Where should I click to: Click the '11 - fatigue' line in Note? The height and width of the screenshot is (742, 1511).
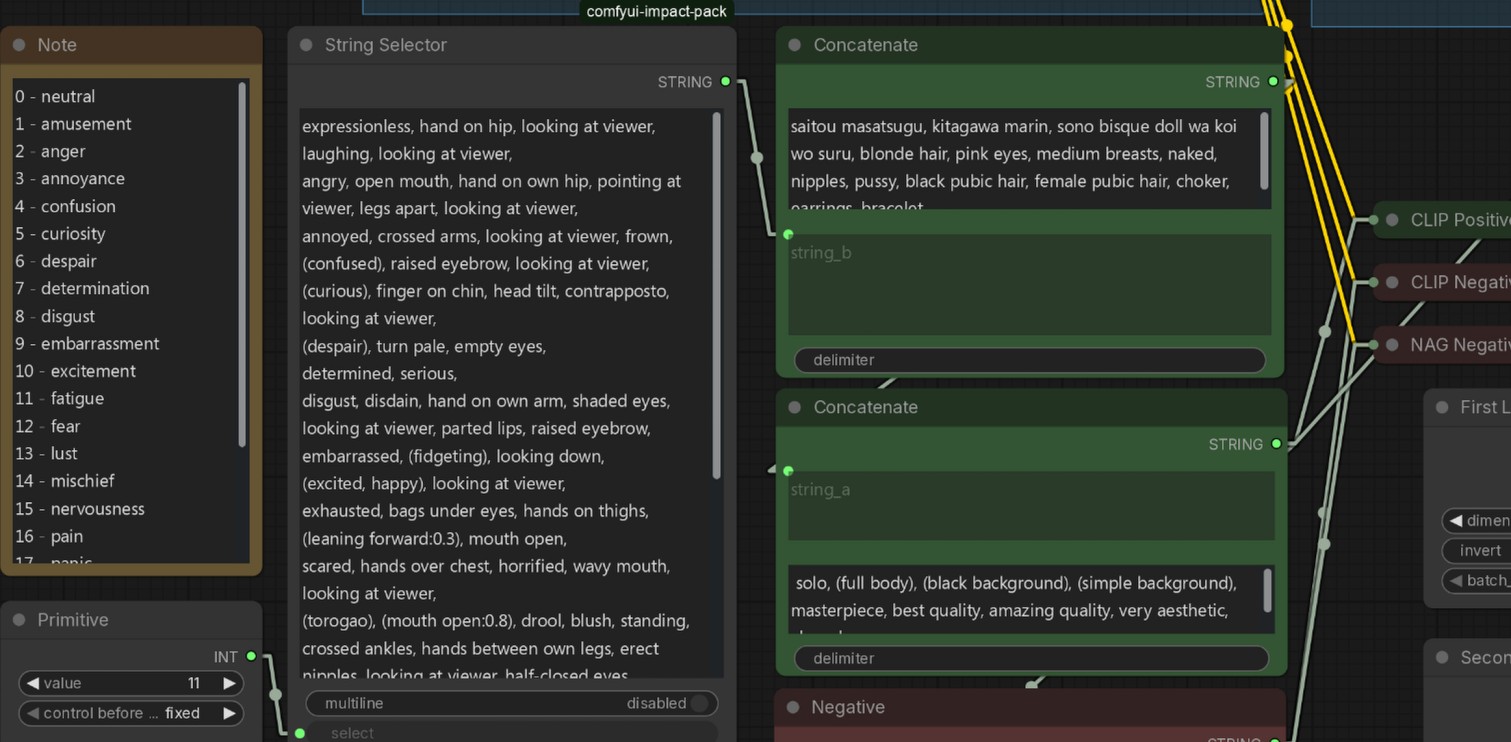coord(59,398)
